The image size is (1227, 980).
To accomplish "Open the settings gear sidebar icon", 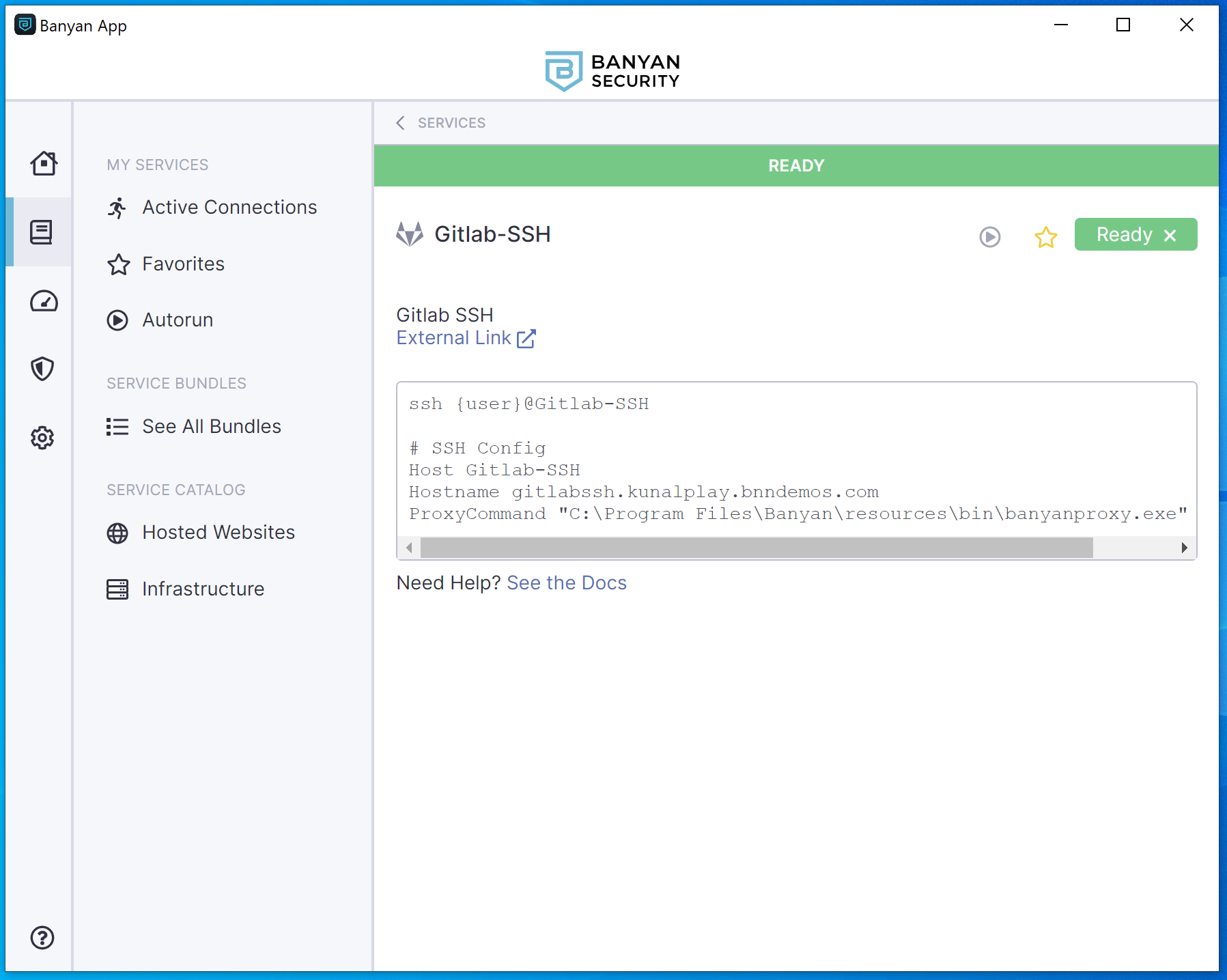I will pyautogui.click(x=42, y=438).
